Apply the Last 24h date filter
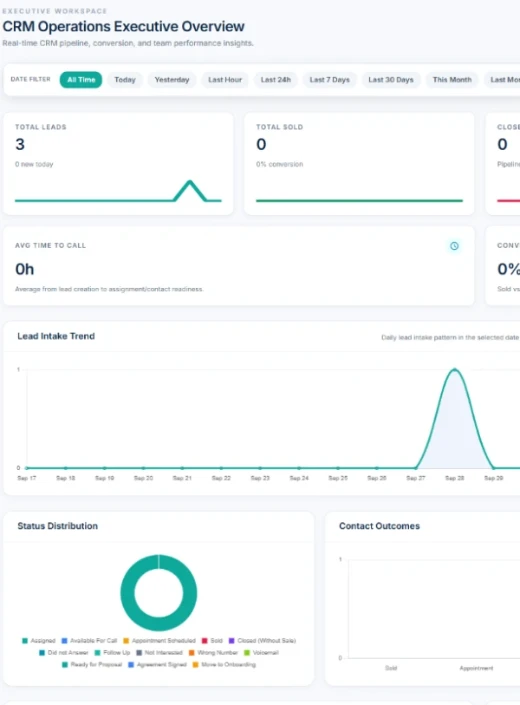Image resolution: width=520 pixels, height=705 pixels. (x=276, y=80)
